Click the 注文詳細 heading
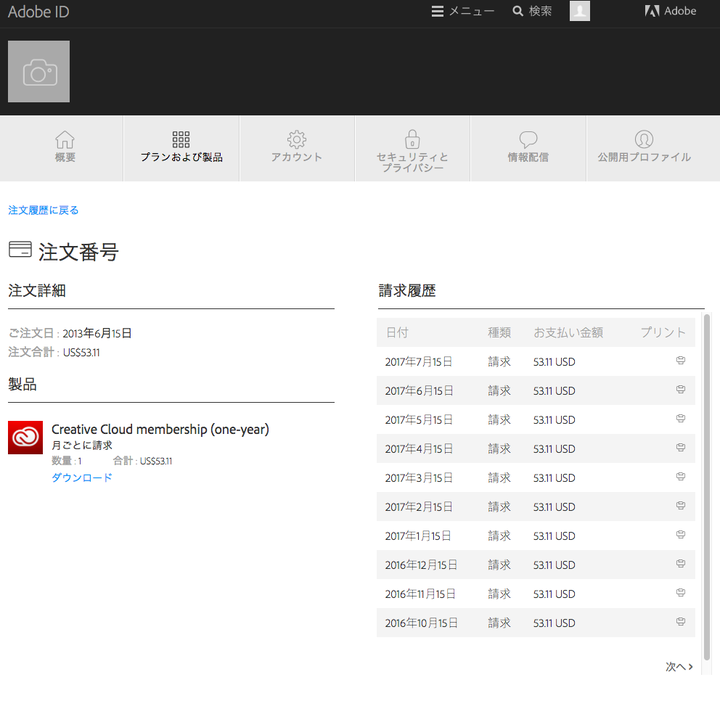 37,291
